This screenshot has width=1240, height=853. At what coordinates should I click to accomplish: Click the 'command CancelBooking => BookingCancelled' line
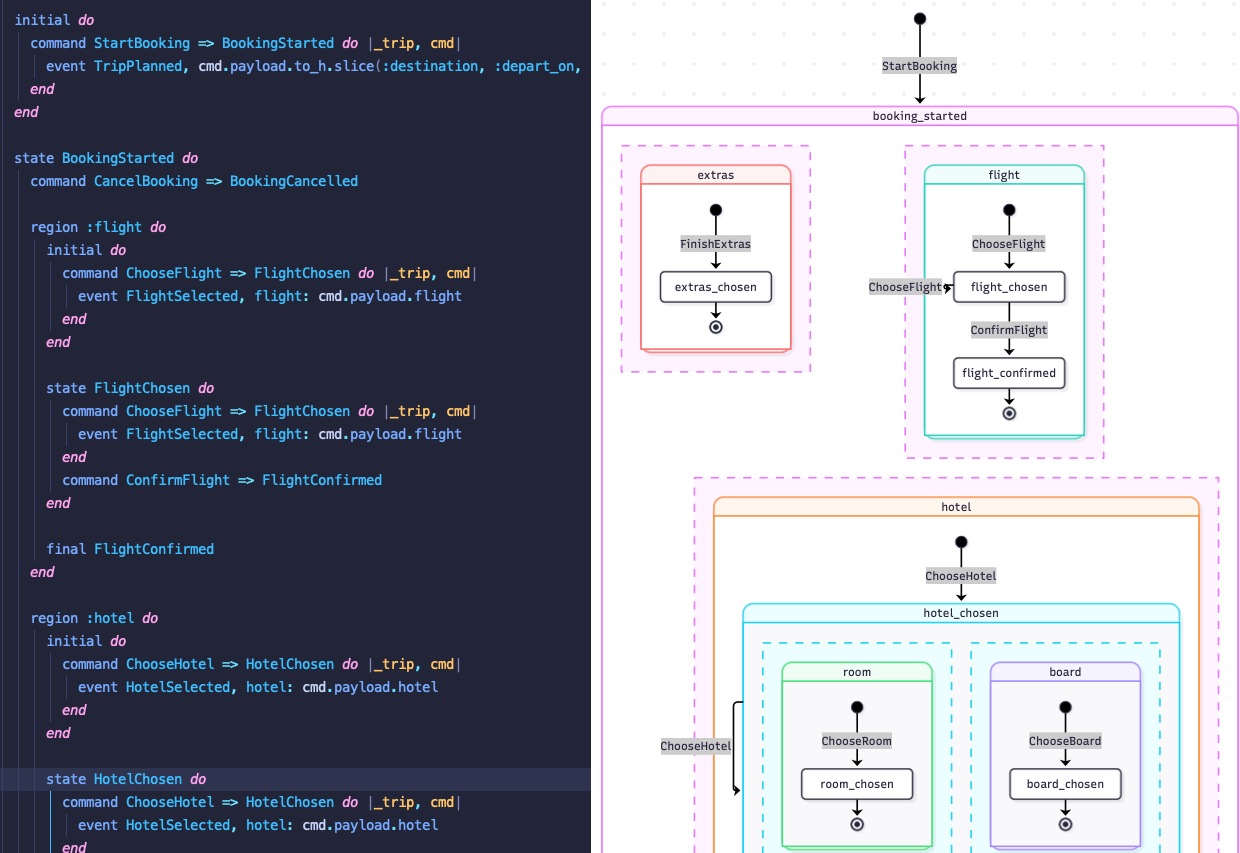pos(194,181)
